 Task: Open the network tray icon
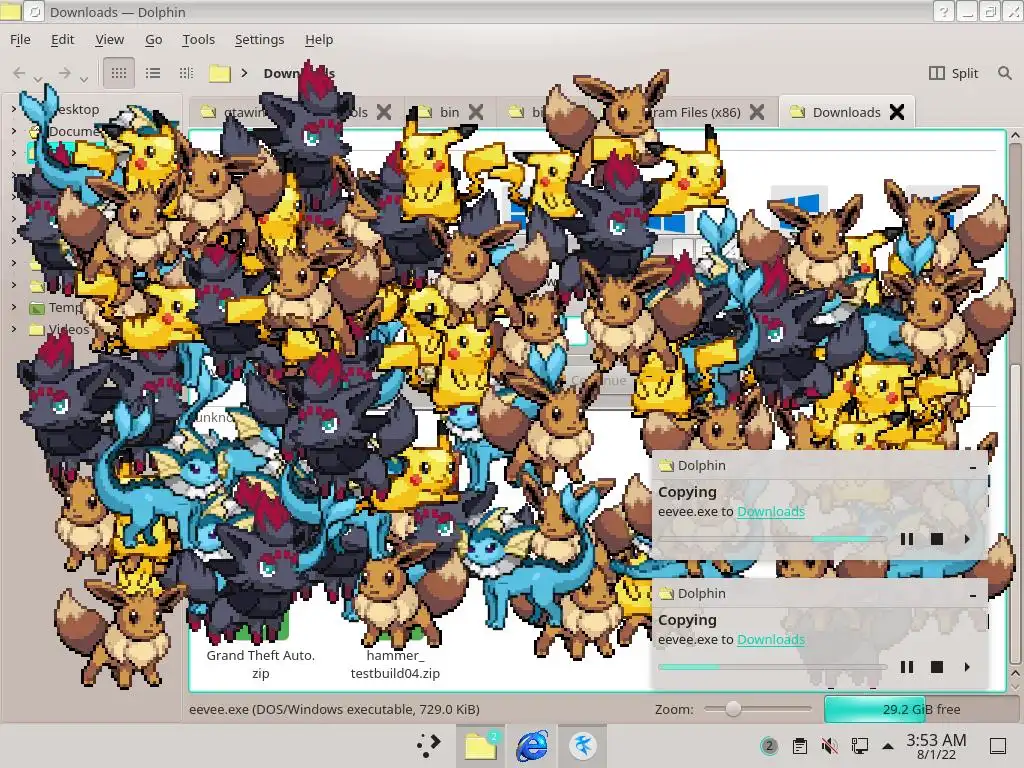(859, 746)
